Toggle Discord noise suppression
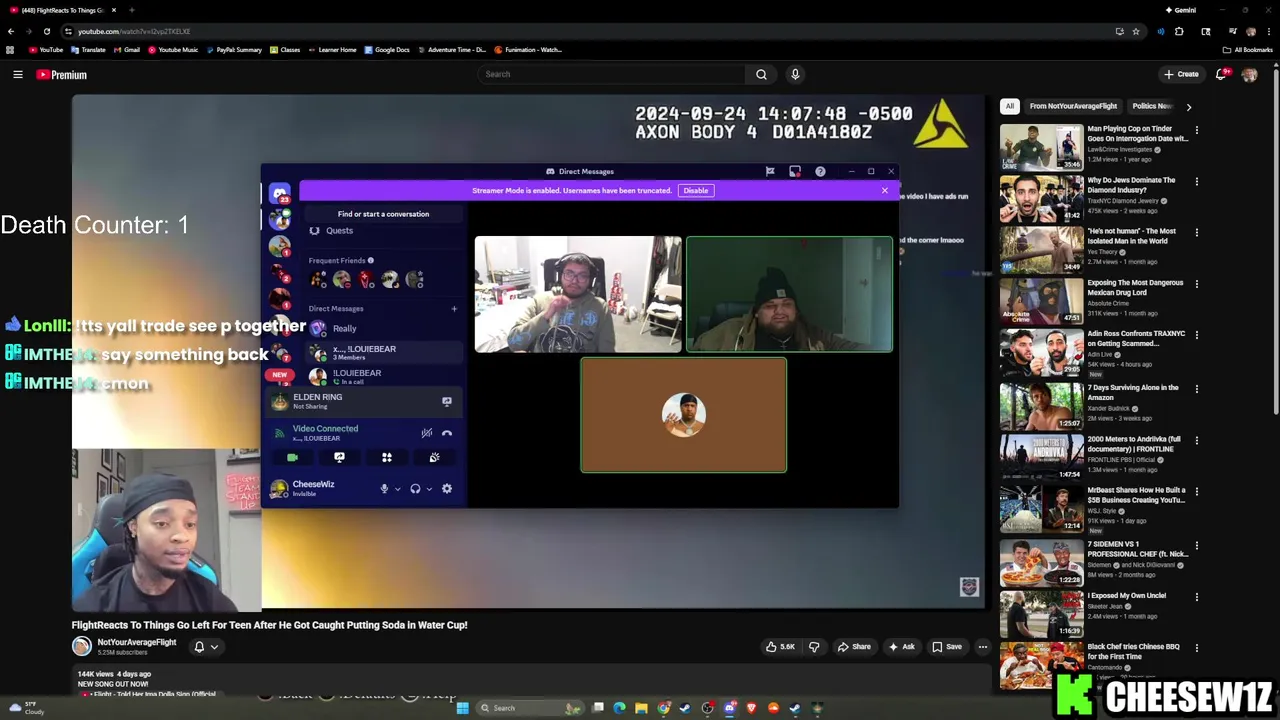Image resolution: width=1280 pixels, height=720 pixels. click(x=427, y=433)
